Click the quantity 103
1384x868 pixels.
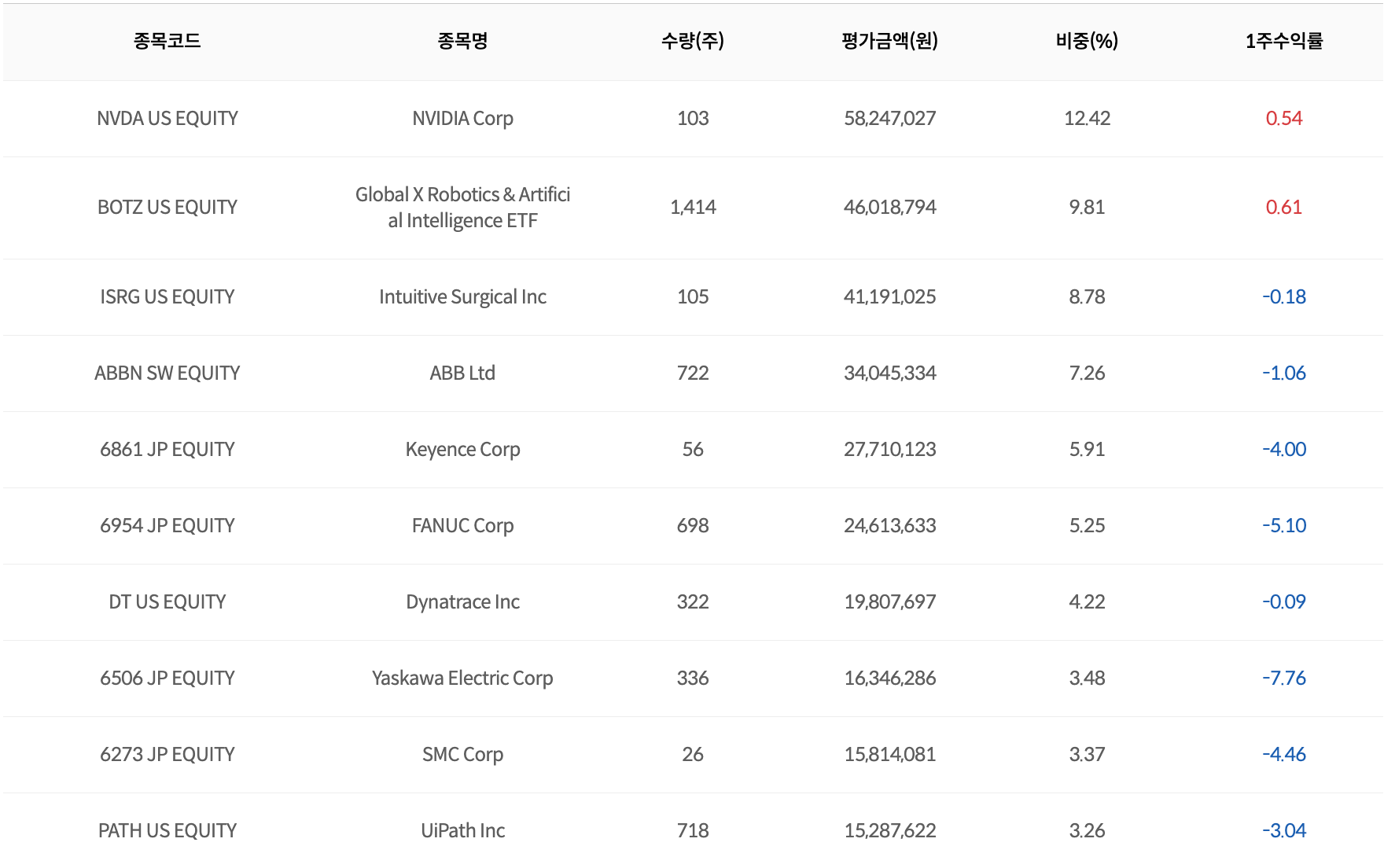(693, 118)
